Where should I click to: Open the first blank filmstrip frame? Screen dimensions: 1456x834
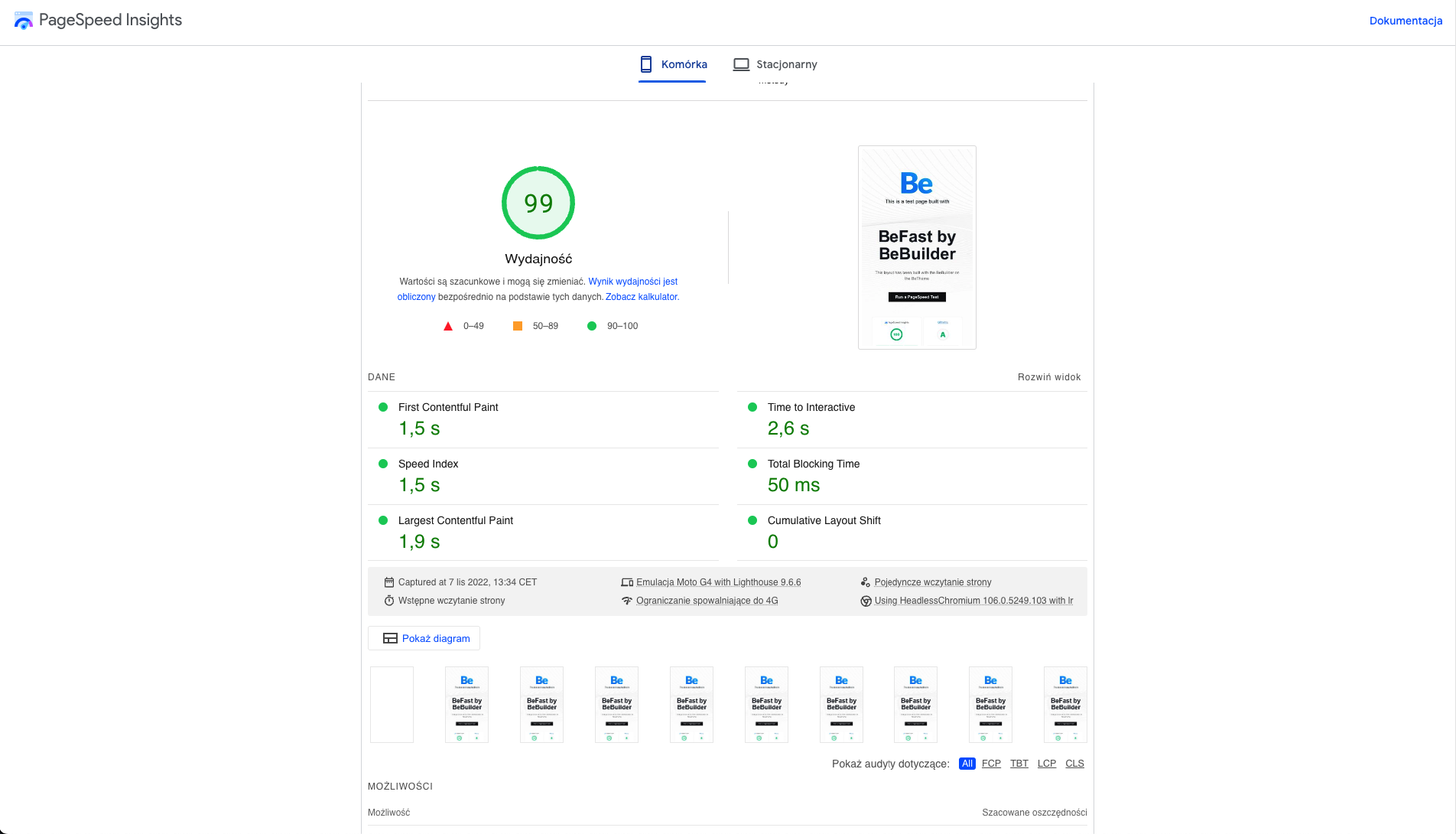[392, 705]
